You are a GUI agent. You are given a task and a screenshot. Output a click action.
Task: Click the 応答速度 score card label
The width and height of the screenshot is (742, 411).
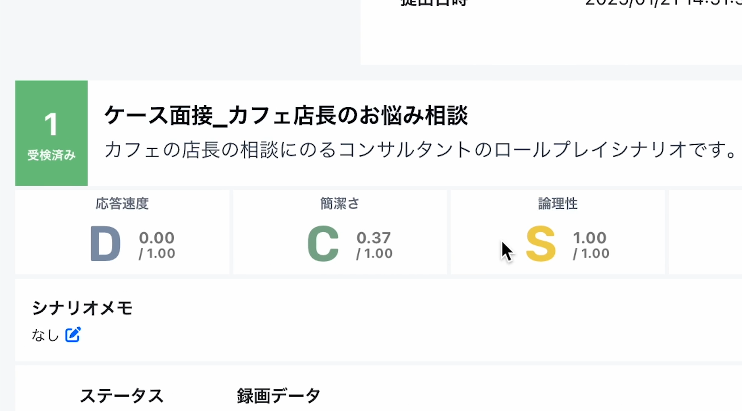coord(122,203)
